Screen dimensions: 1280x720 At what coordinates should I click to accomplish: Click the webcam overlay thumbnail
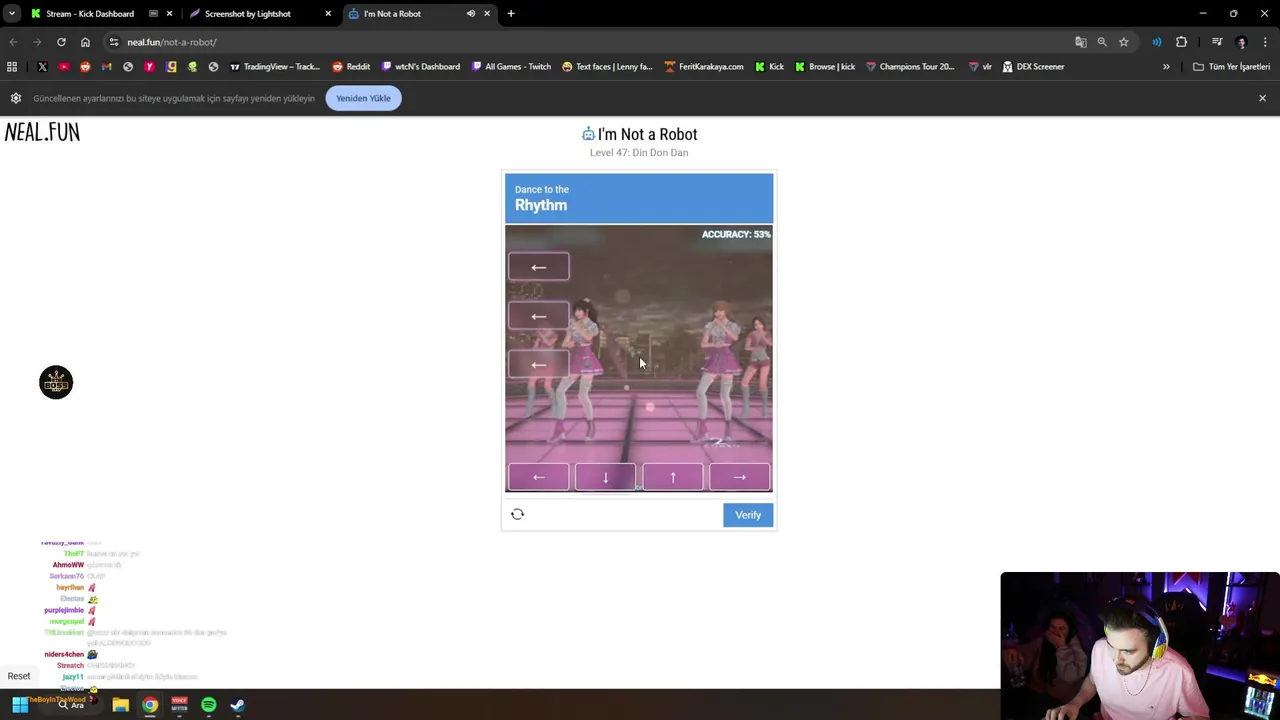[x=1140, y=646]
